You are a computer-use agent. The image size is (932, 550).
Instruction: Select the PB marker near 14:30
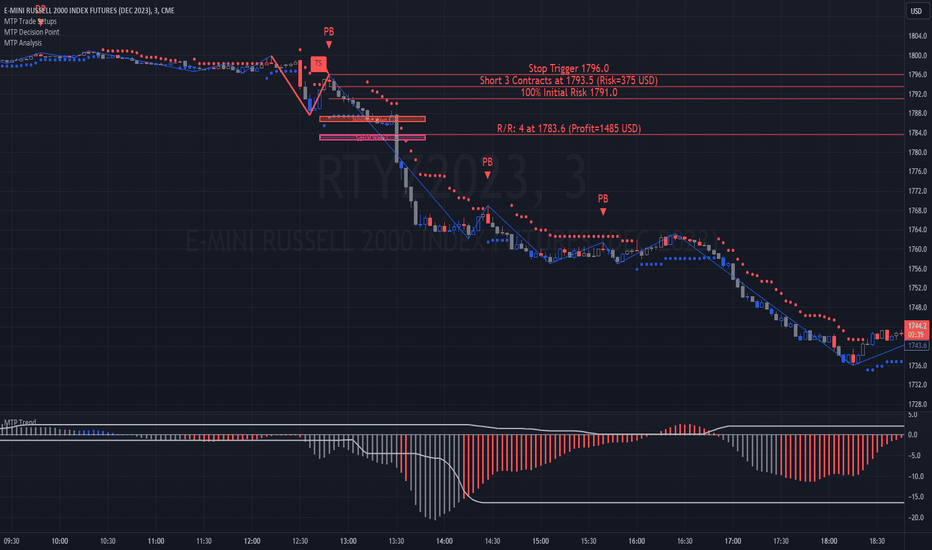click(487, 162)
